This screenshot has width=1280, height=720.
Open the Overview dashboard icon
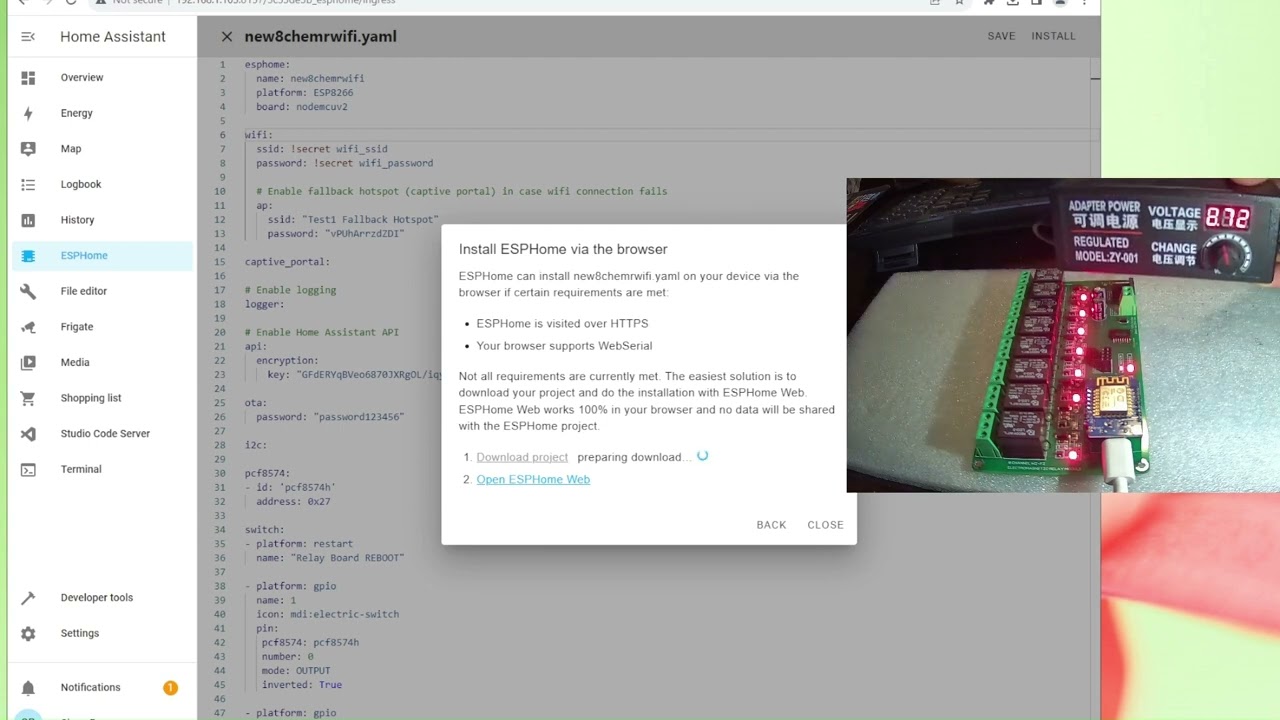pyautogui.click(x=28, y=78)
